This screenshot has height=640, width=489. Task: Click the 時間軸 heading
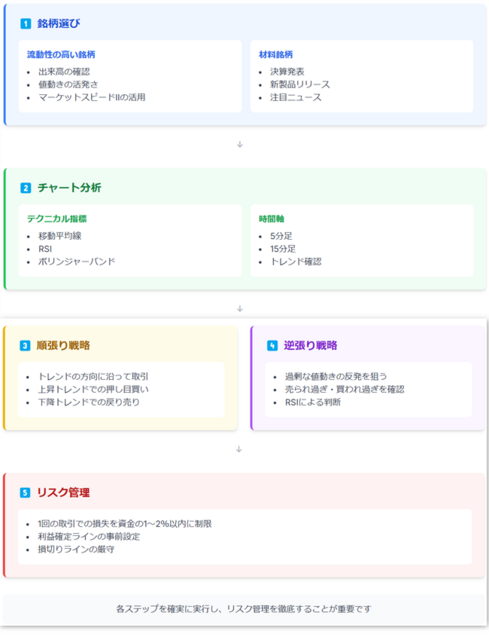[271, 219]
